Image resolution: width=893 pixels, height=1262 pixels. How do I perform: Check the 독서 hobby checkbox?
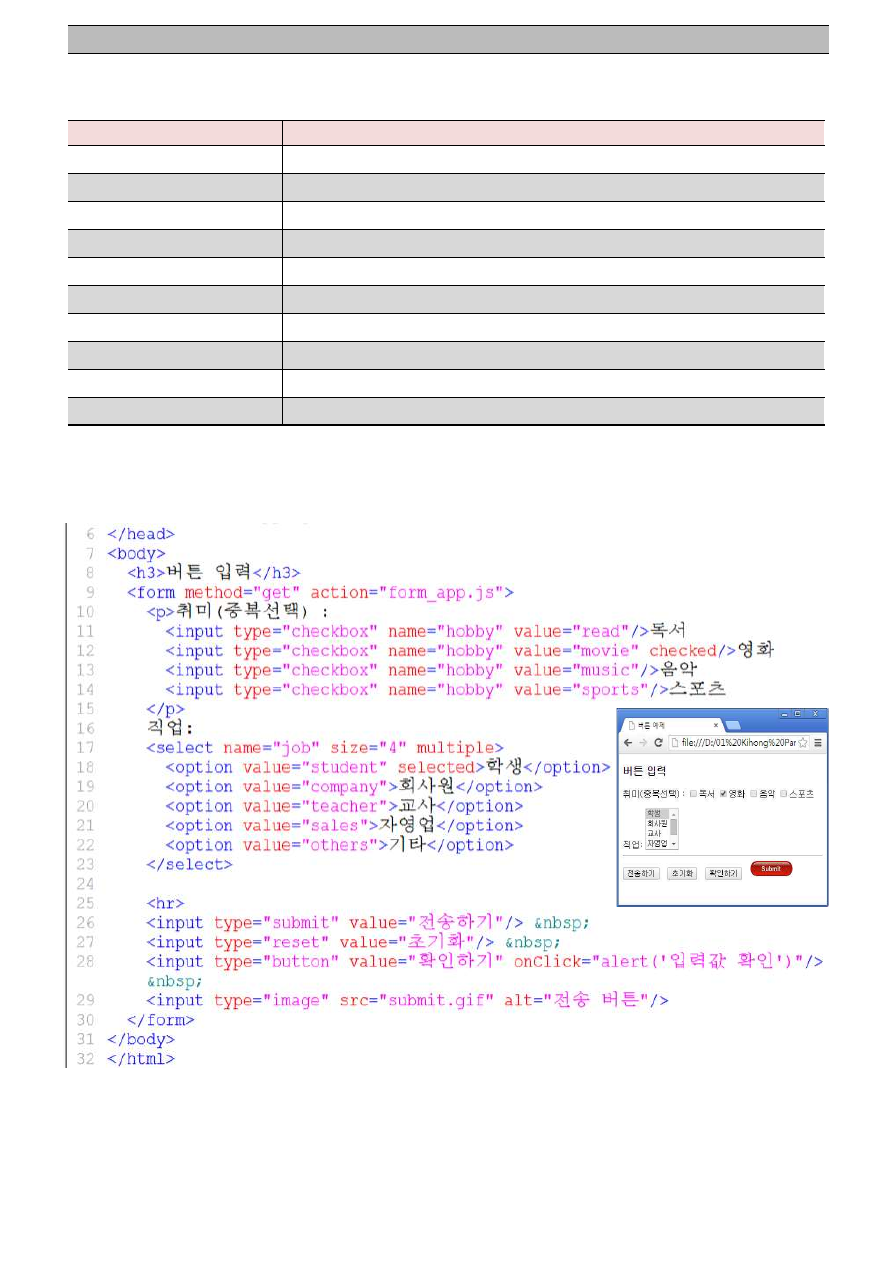point(694,794)
